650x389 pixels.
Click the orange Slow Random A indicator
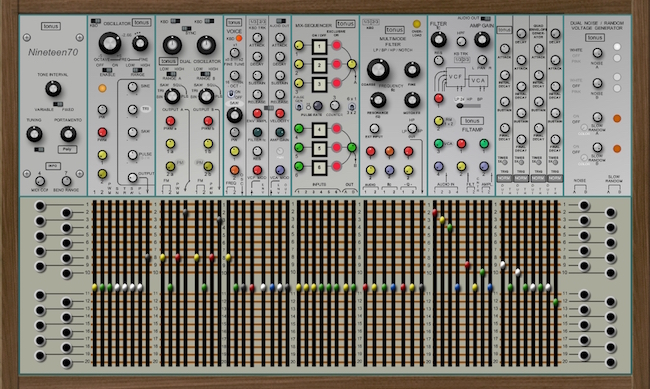pyautogui.click(x=617, y=118)
